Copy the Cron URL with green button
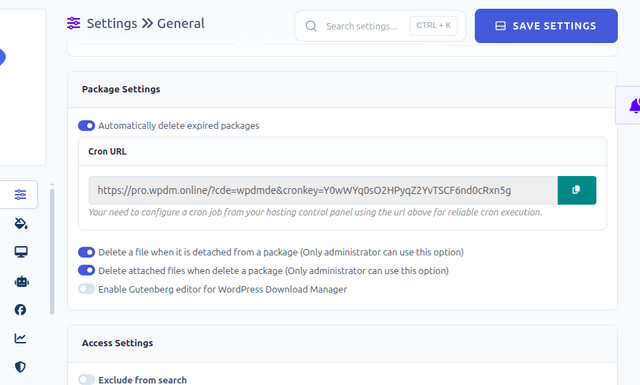 [x=576, y=190]
